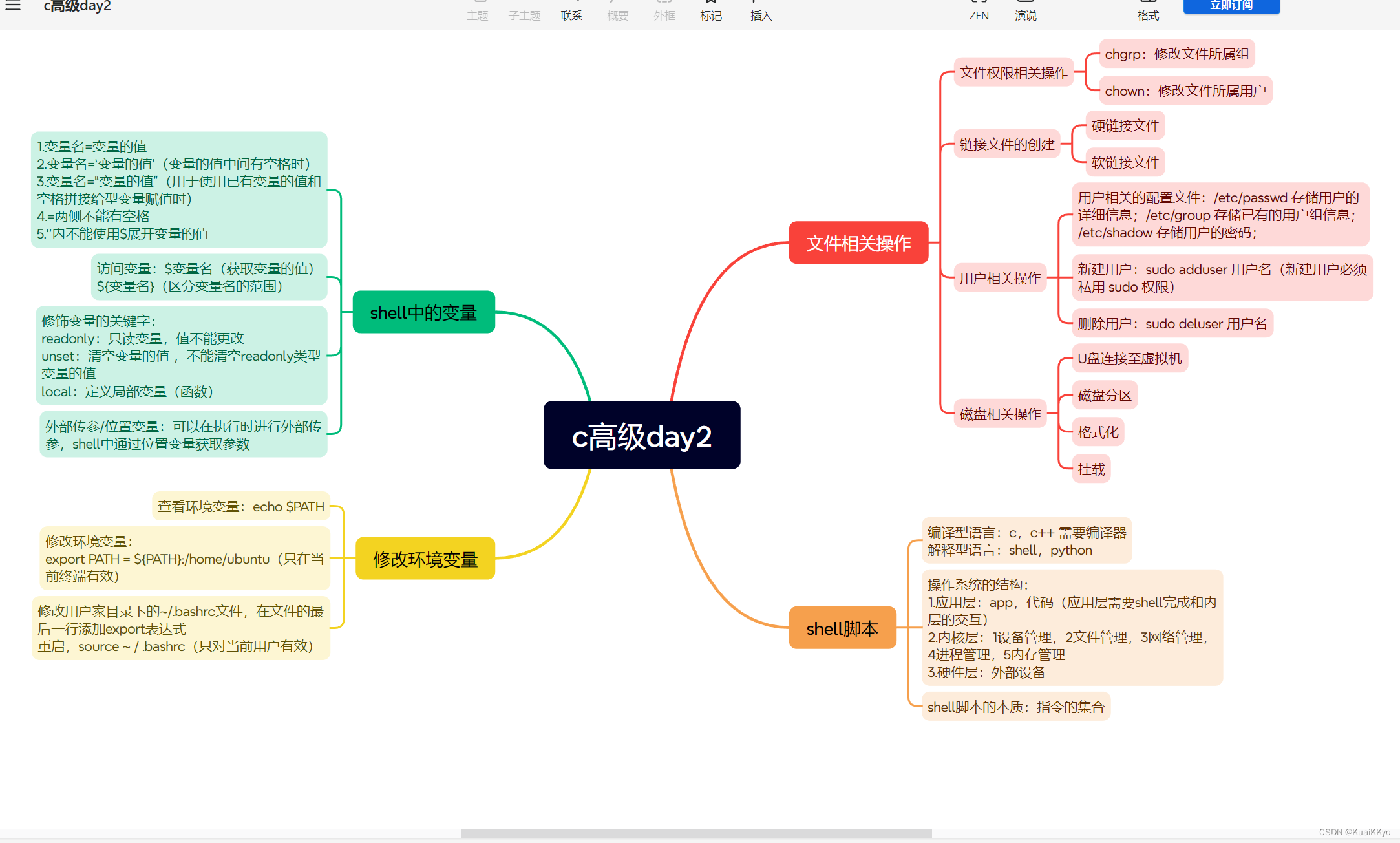This screenshot has height=843, width=1400.
Task: Click the 立即订阅 subscribe button
Action: click(x=1231, y=6)
